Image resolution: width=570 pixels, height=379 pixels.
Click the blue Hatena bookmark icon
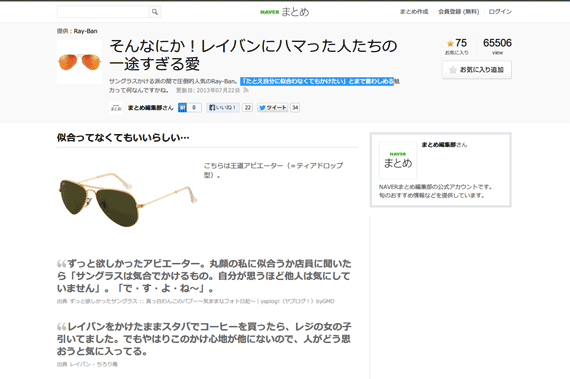tap(182, 108)
